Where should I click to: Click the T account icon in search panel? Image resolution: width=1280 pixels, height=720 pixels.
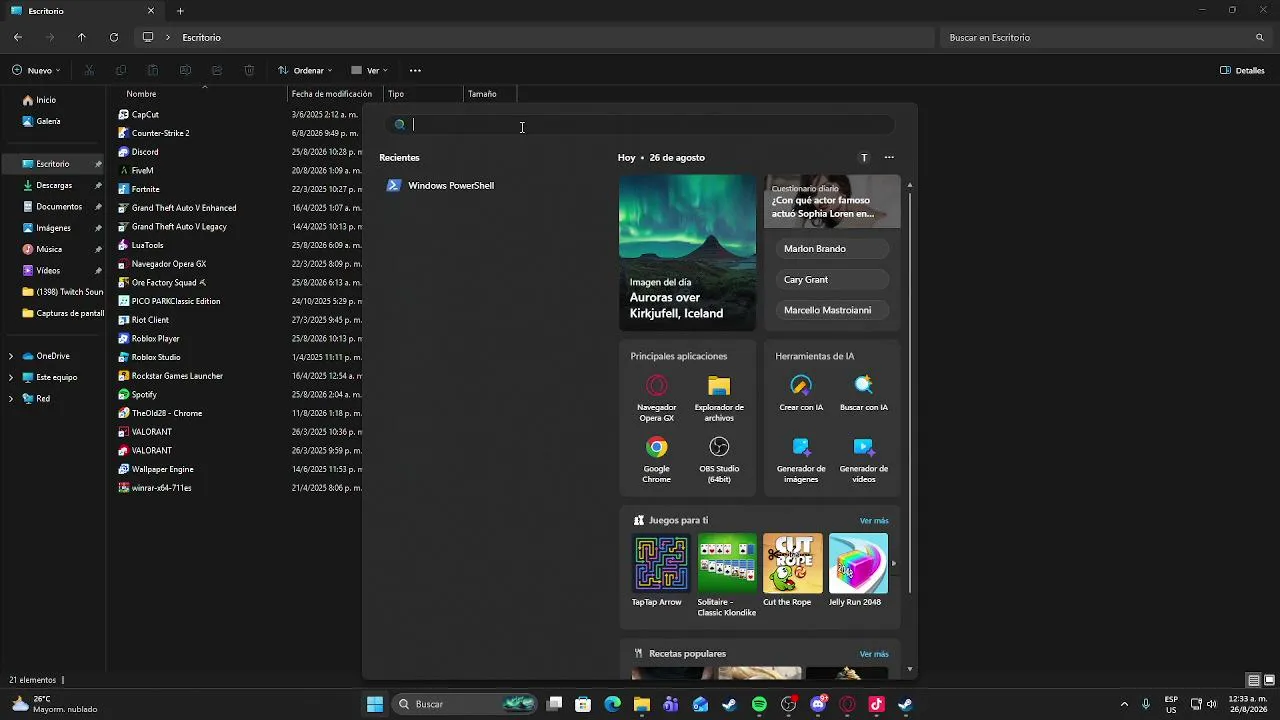(x=864, y=157)
